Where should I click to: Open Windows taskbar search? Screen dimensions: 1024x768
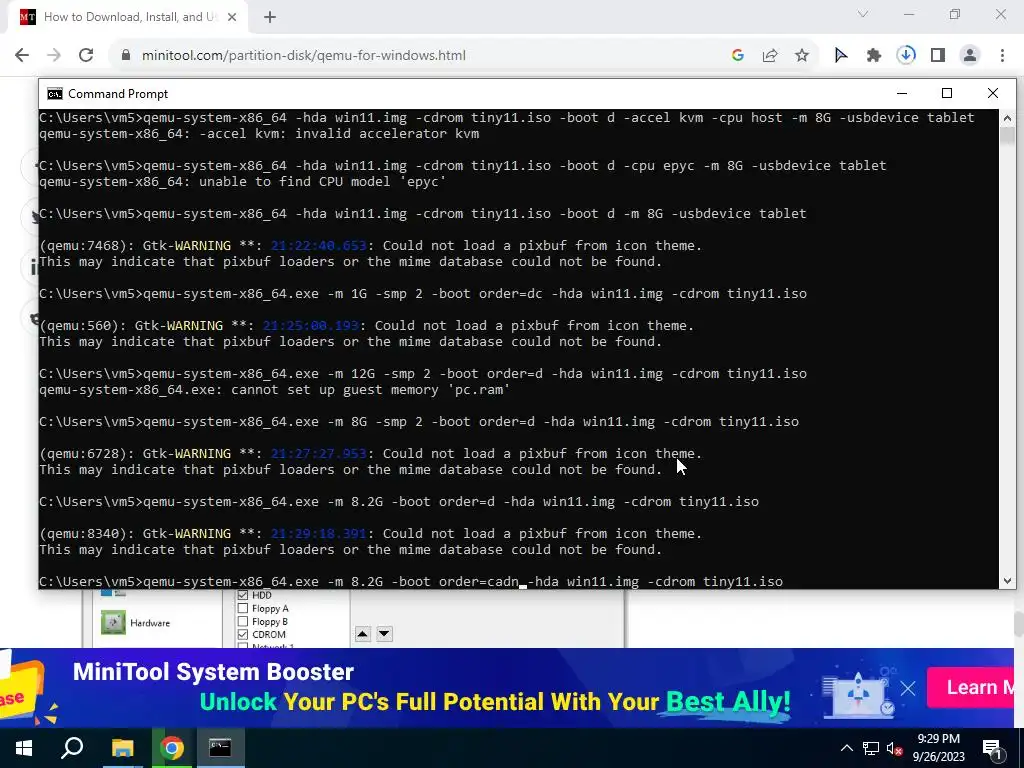click(x=72, y=748)
